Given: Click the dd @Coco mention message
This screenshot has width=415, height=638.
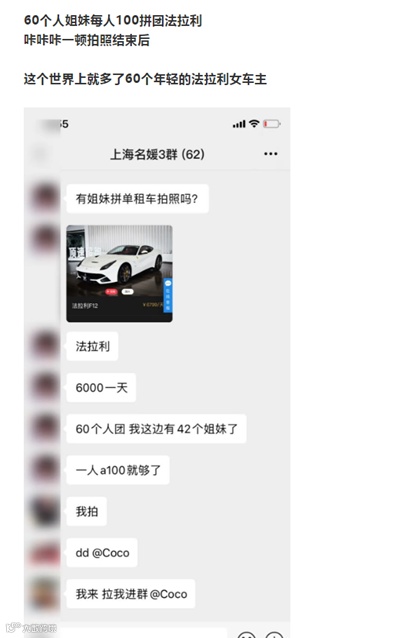Looking at the screenshot, I should coord(102,553).
